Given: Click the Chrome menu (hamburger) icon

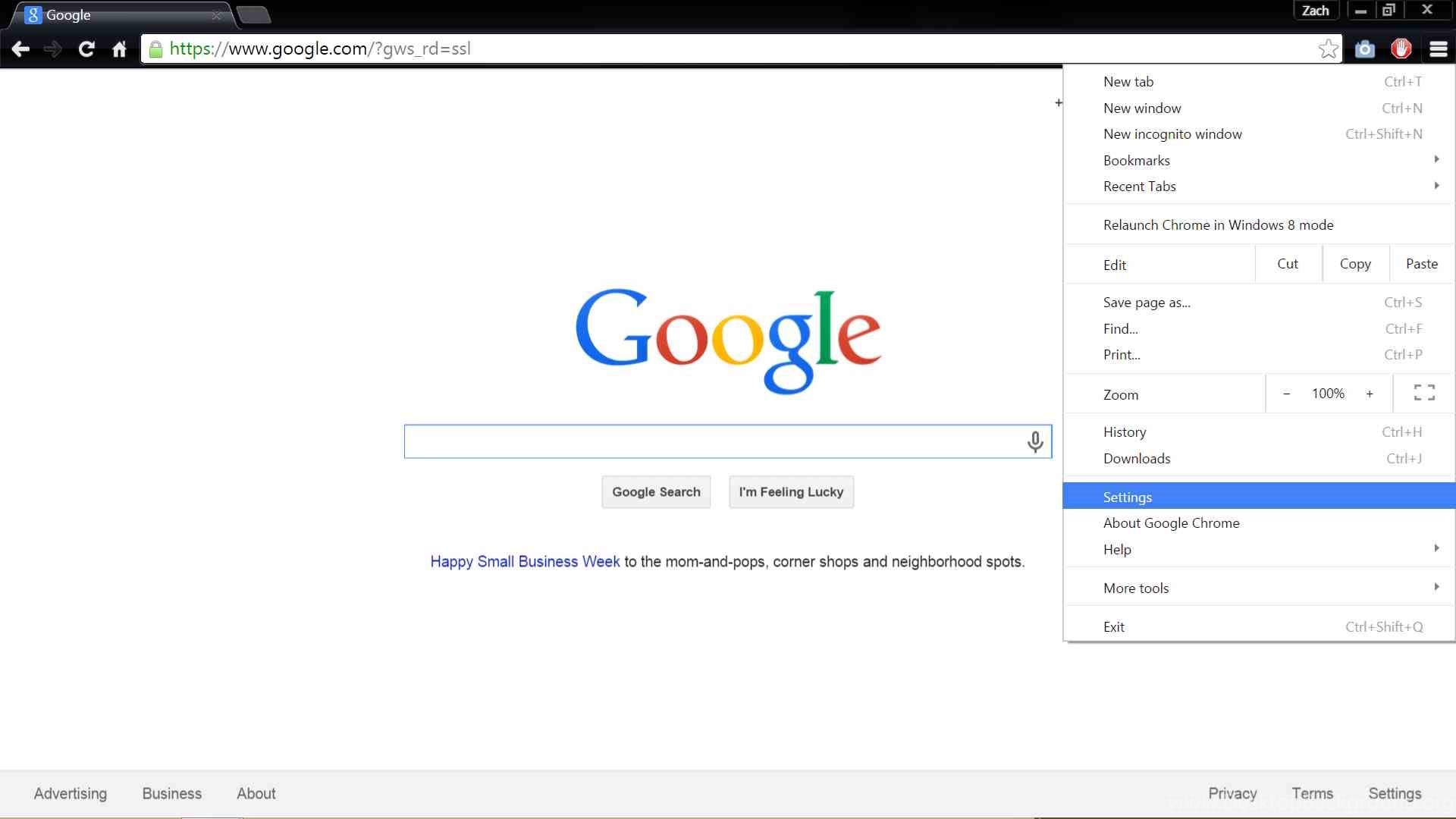Looking at the screenshot, I should tap(1438, 49).
